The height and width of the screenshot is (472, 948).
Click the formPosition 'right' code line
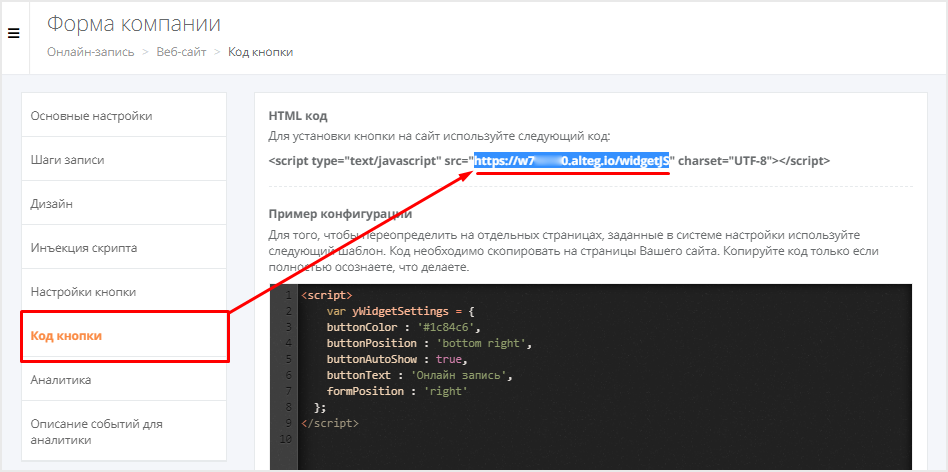click(x=398, y=392)
